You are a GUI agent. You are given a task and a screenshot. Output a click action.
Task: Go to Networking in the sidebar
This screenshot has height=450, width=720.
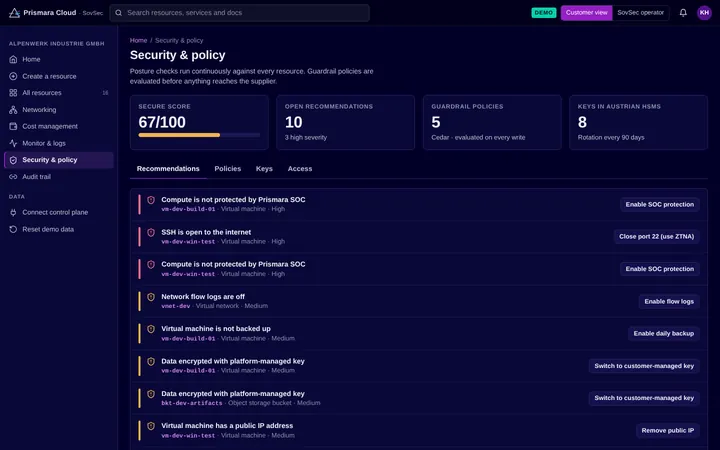point(59,110)
